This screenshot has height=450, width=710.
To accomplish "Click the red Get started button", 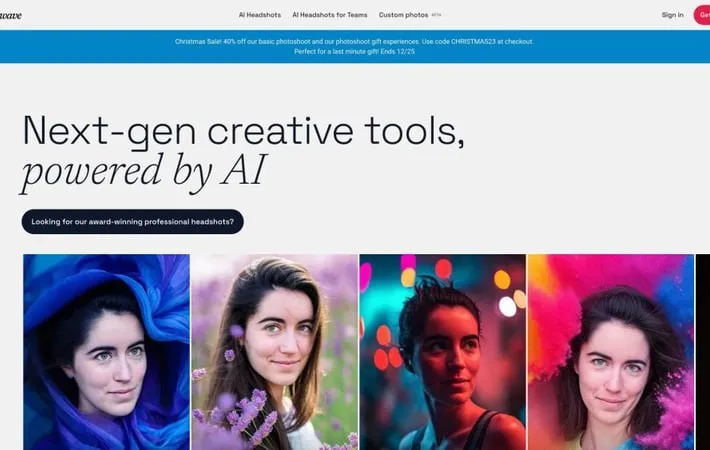I will tap(702, 15).
